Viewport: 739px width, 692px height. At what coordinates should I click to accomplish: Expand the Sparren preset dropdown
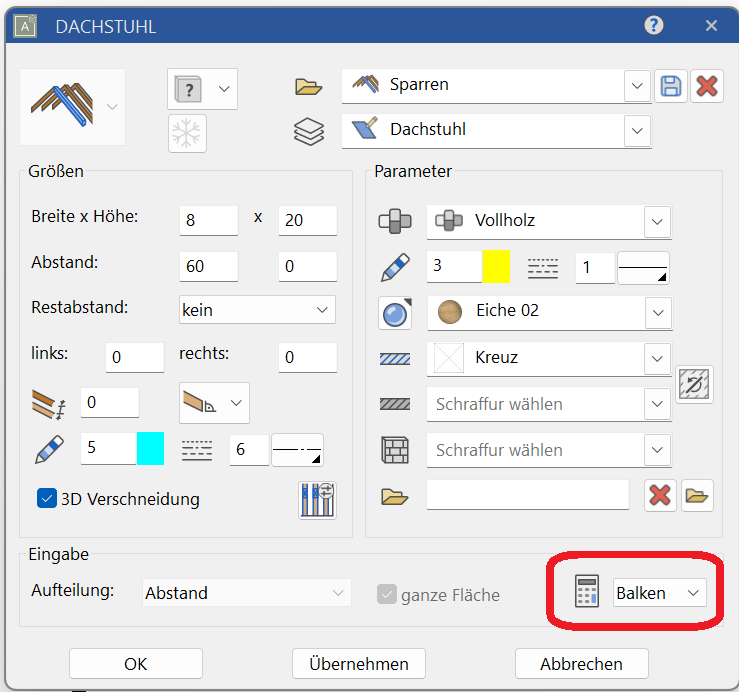pyautogui.click(x=637, y=86)
